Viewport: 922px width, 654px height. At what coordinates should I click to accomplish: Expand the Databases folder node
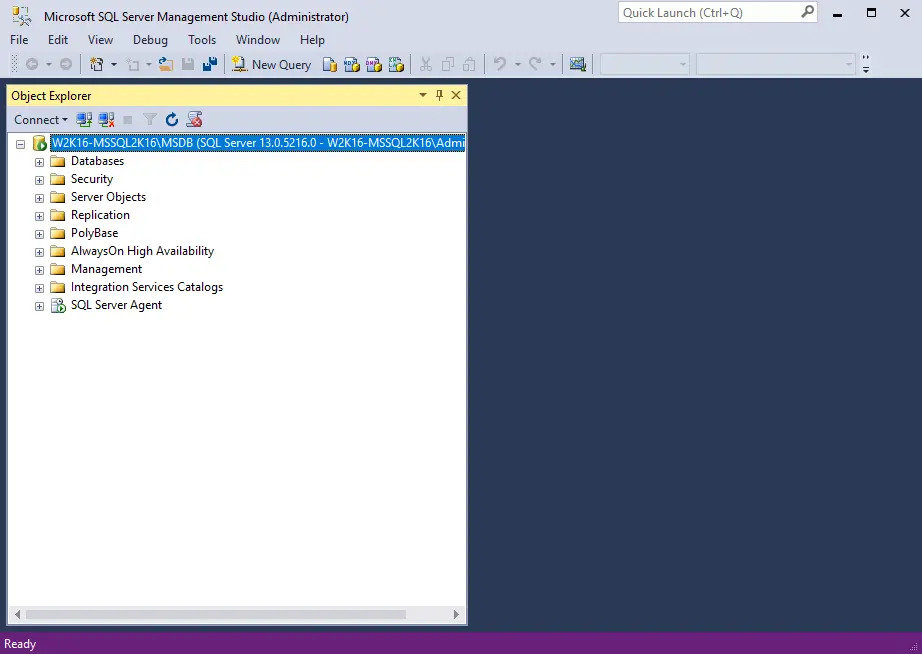click(40, 162)
